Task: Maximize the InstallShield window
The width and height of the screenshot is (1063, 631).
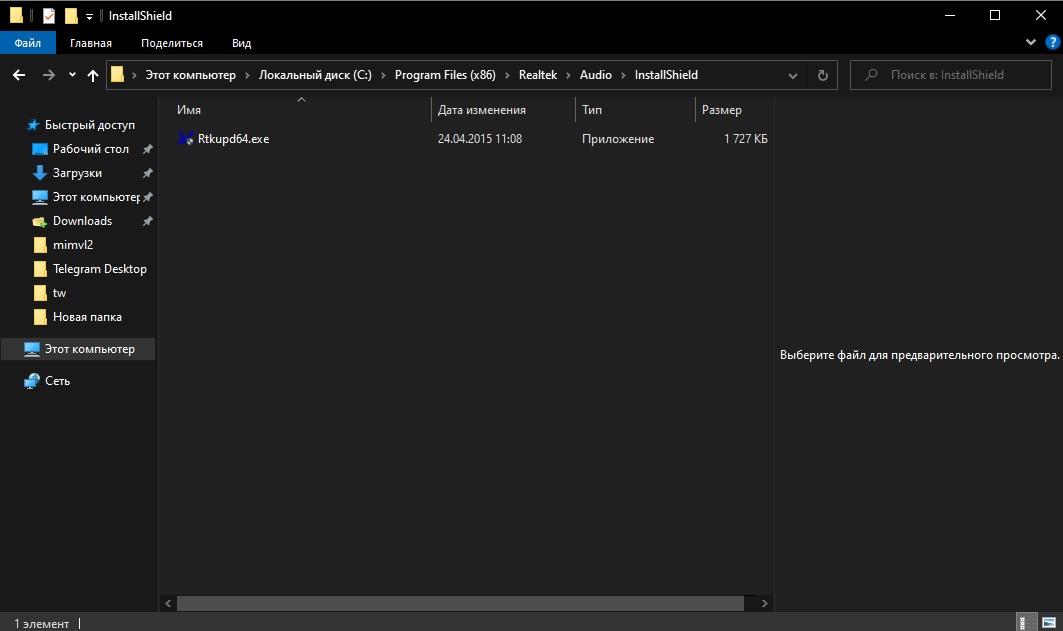Action: (x=995, y=15)
